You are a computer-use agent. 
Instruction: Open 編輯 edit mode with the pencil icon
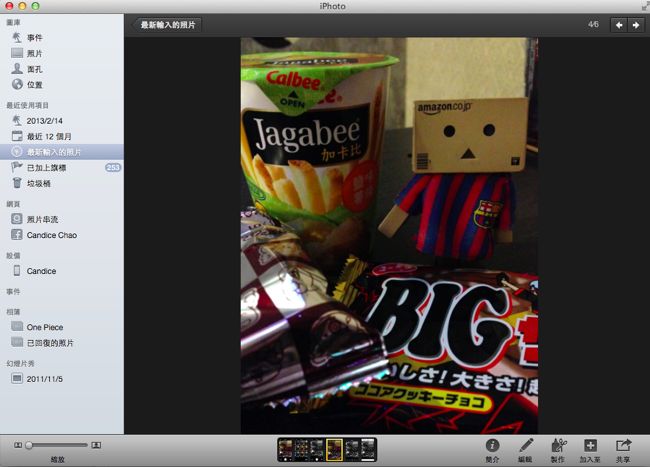(x=526, y=450)
